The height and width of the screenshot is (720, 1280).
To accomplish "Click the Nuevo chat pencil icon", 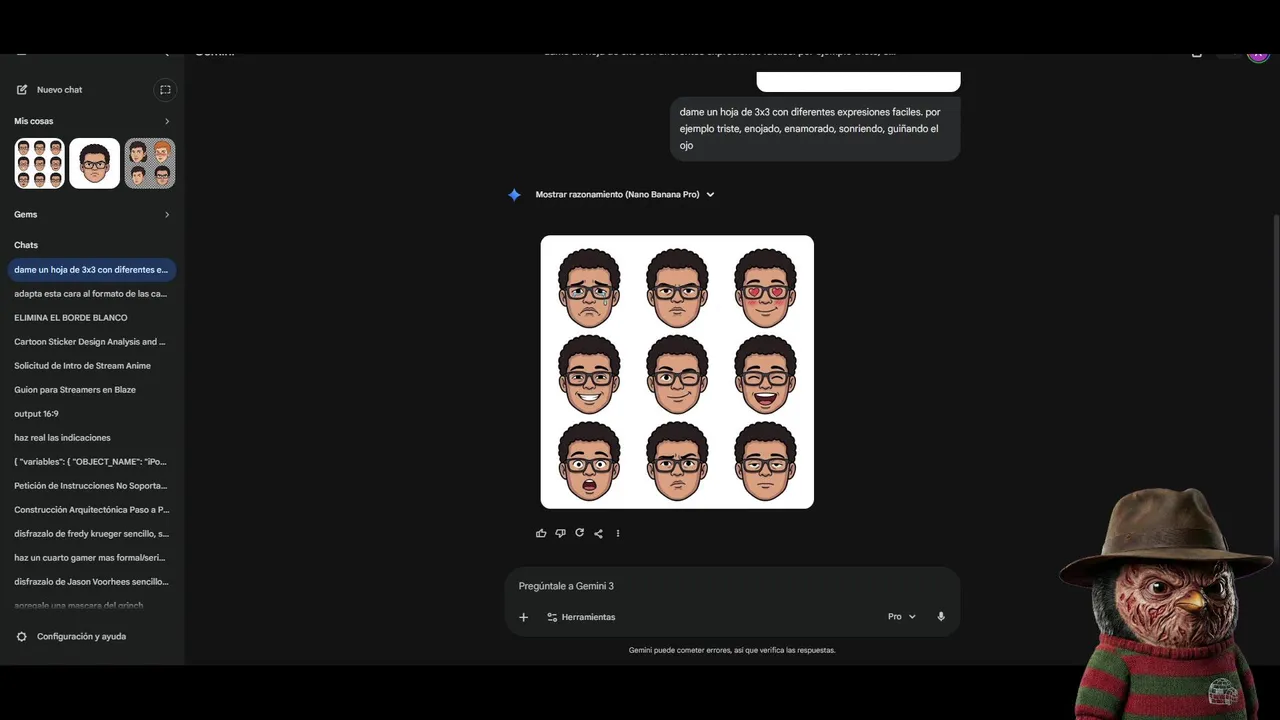I will pyautogui.click(x=22, y=90).
